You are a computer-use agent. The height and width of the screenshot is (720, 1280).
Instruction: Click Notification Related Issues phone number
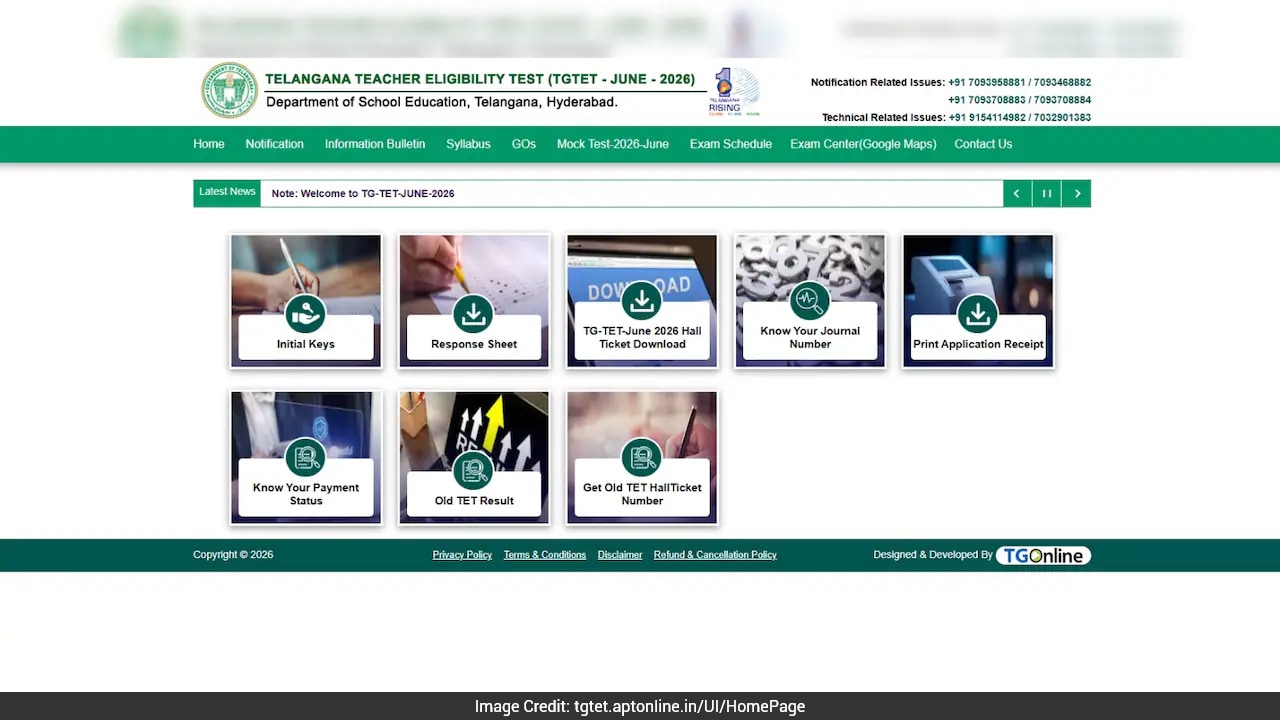(1019, 83)
